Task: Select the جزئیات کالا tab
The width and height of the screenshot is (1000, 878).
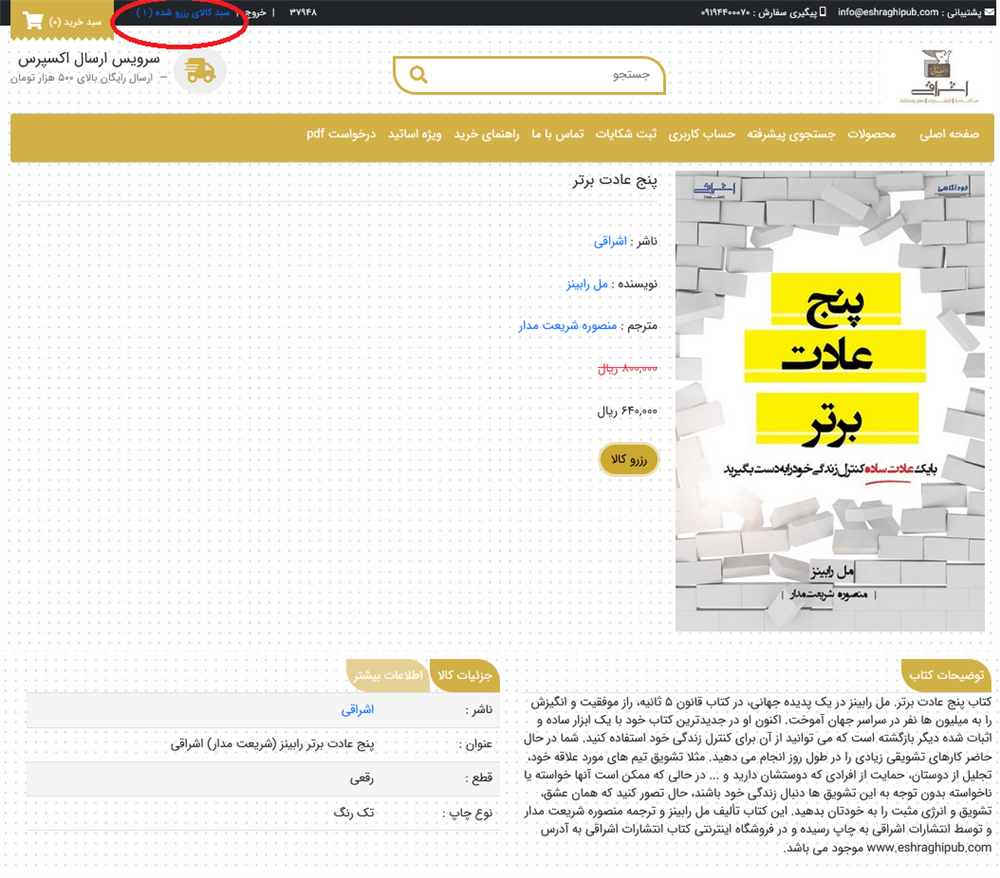Action: click(x=463, y=675)
